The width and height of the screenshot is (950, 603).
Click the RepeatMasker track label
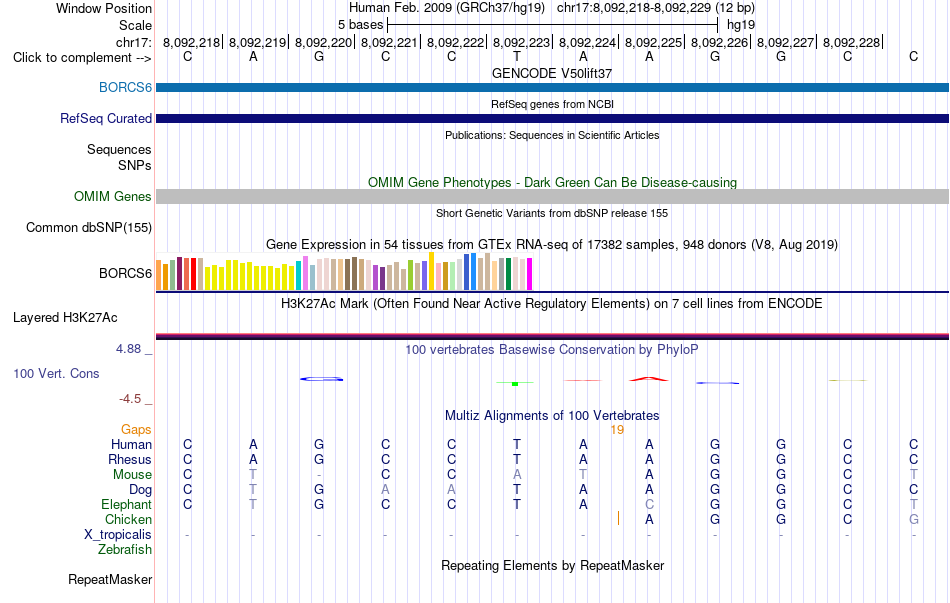(110, 579)
